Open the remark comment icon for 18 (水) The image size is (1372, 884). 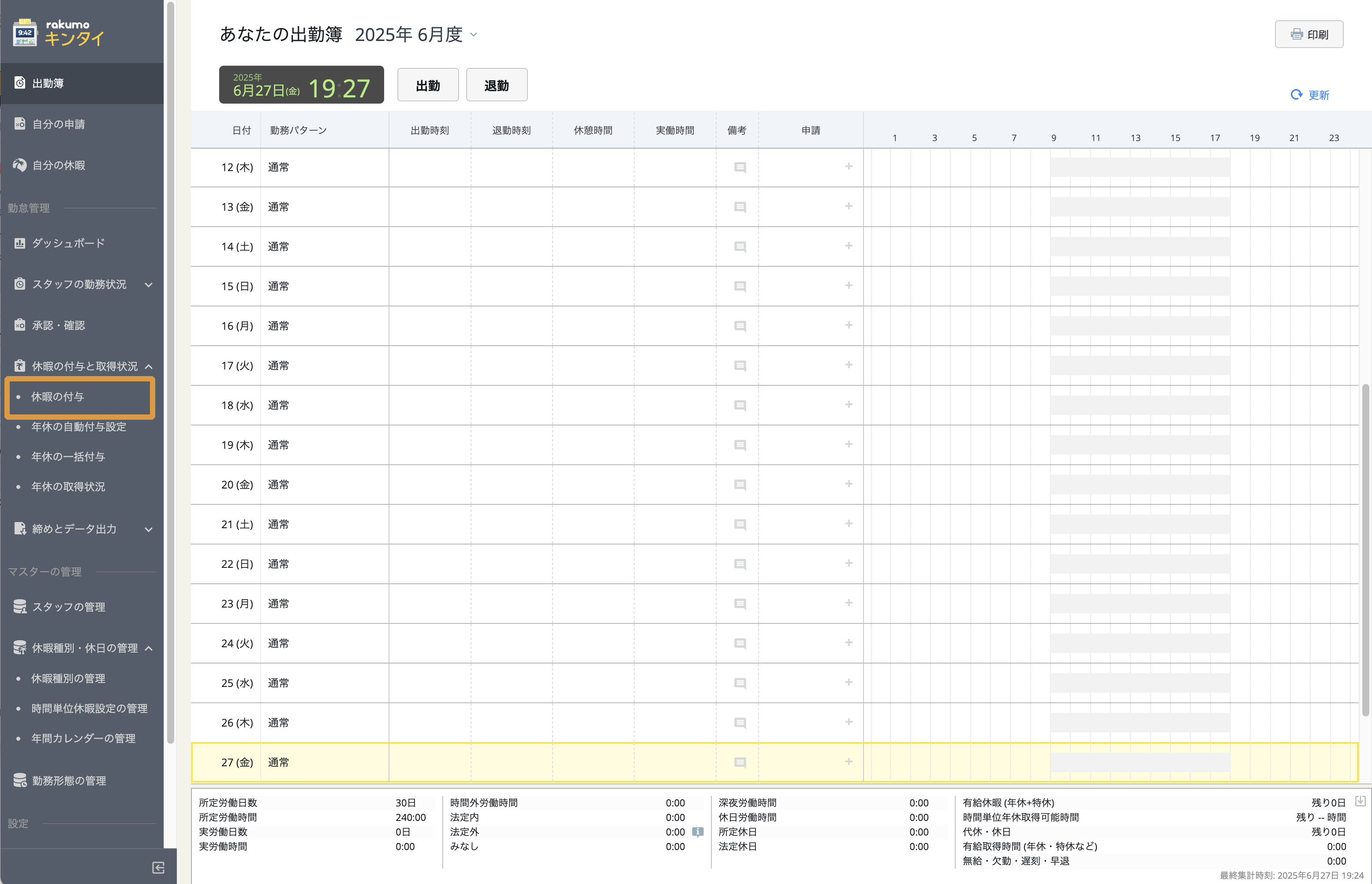740,406
